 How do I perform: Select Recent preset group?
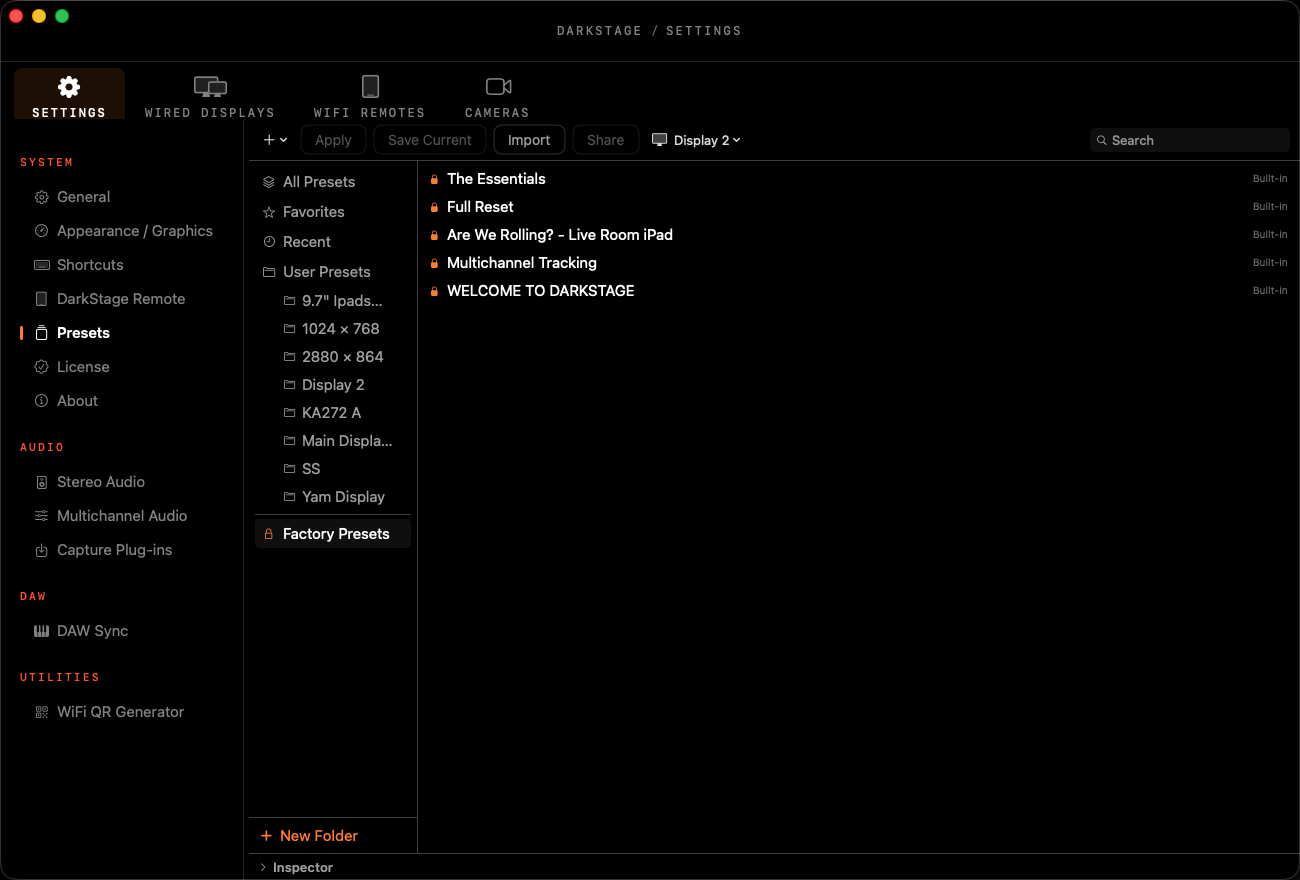333,242
